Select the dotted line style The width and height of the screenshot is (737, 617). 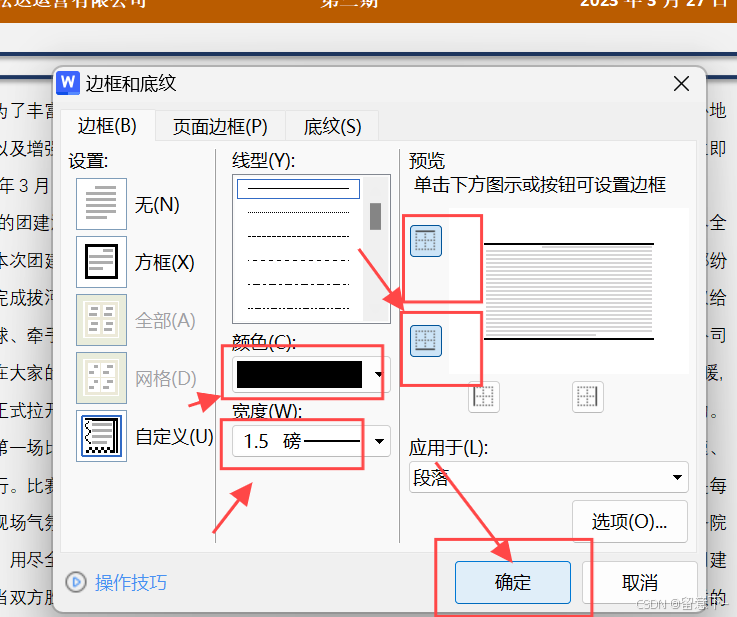click(298, 212)
